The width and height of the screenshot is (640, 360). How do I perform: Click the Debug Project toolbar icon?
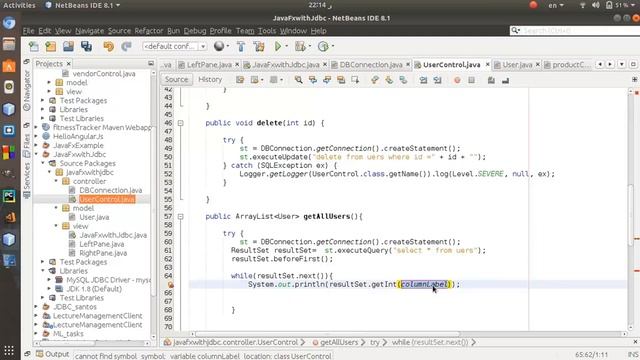[300, 46]
